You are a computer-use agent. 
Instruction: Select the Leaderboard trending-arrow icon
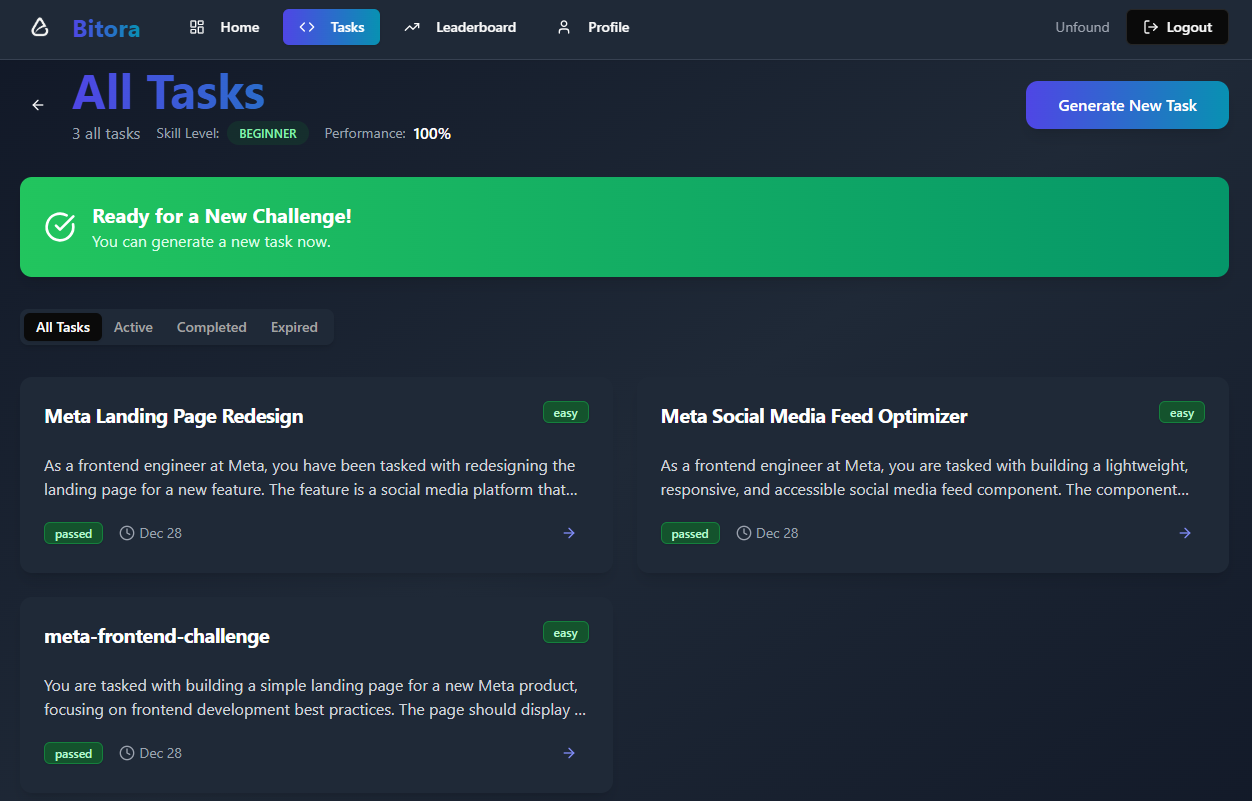coord(411,27)
